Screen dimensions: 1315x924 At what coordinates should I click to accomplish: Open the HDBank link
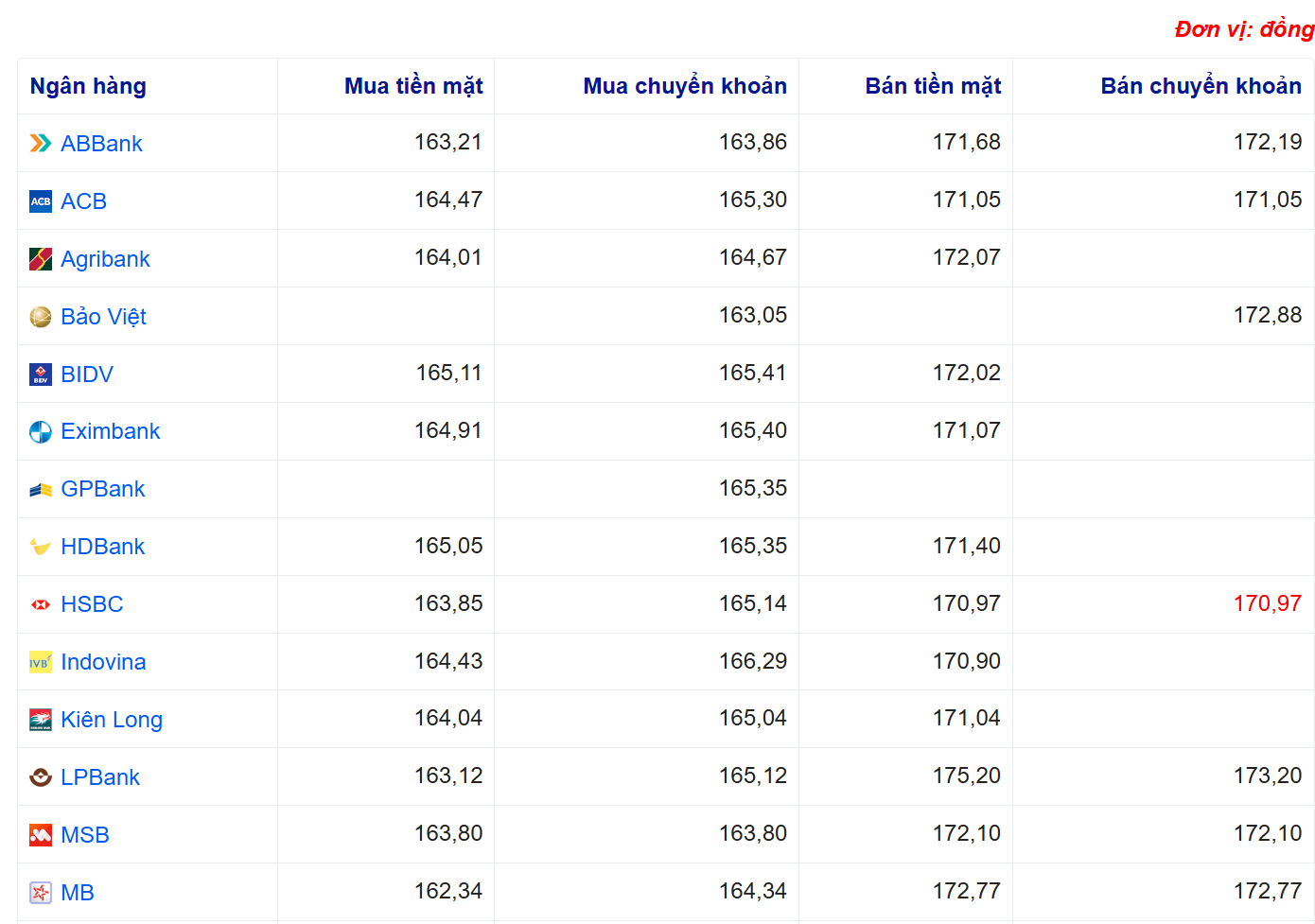102,547
